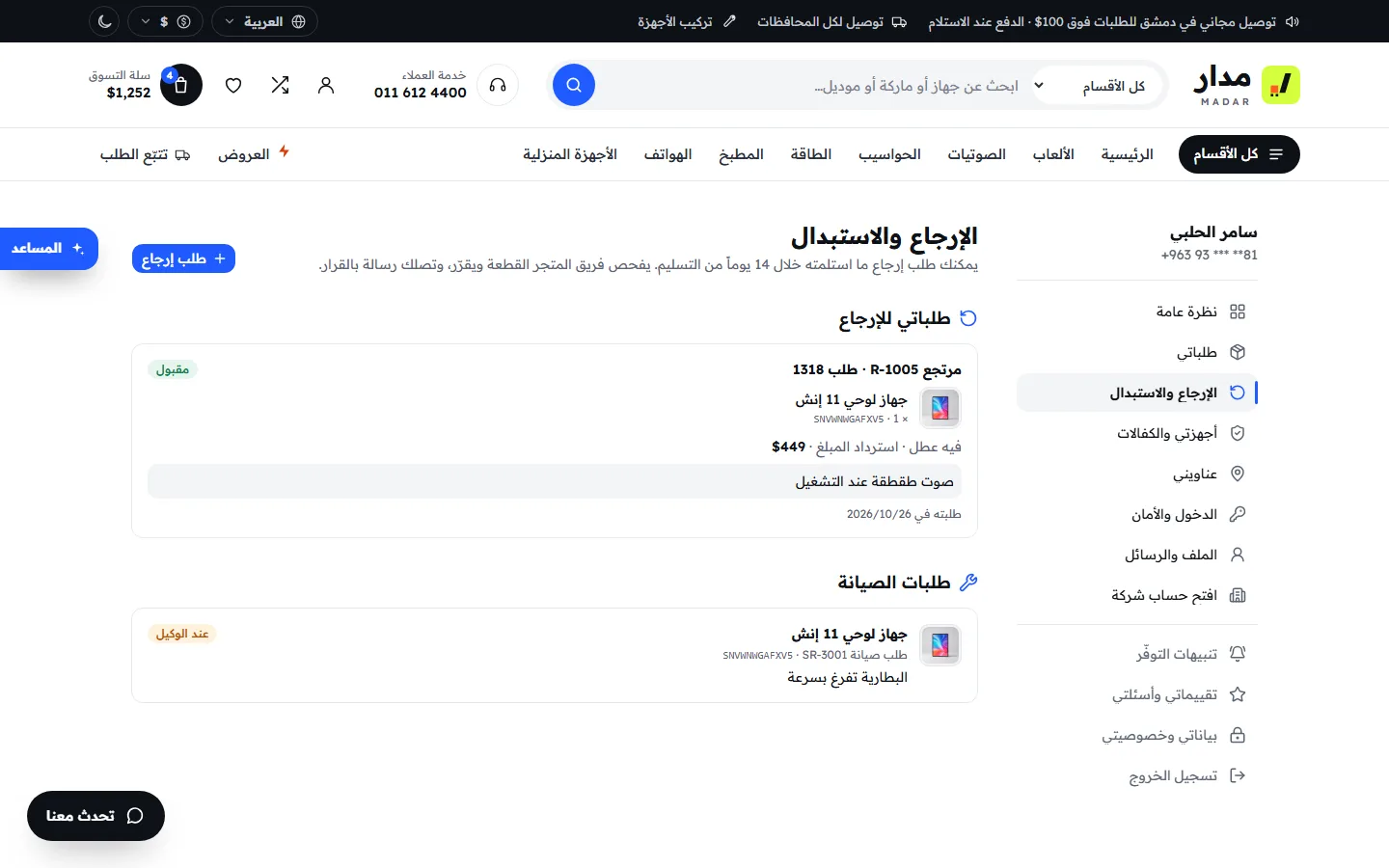Open the العربية language dropdown

coord(264,21)
